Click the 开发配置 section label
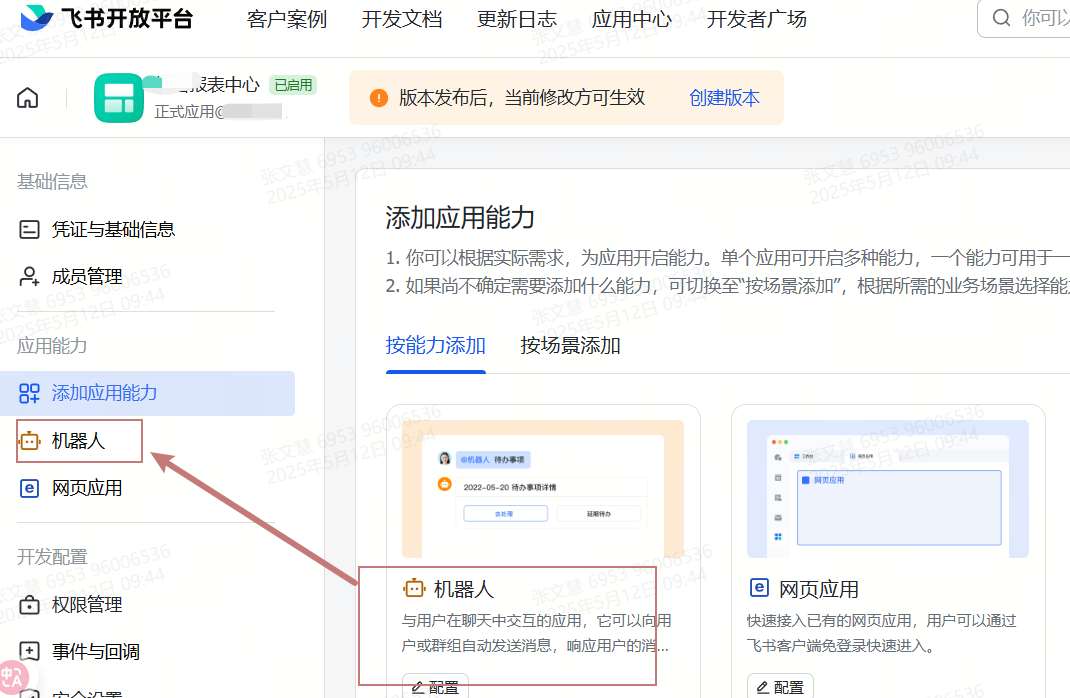The width and height of the screenshot is (1070, 698). coord(52,557)
